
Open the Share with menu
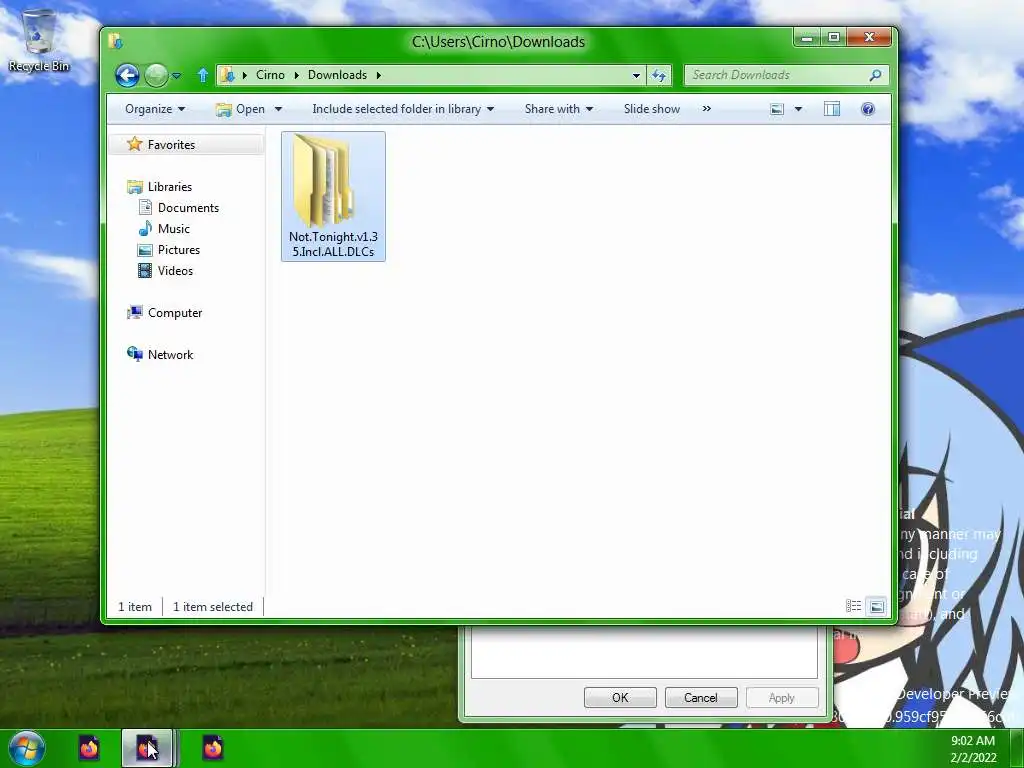click(558, 109)
